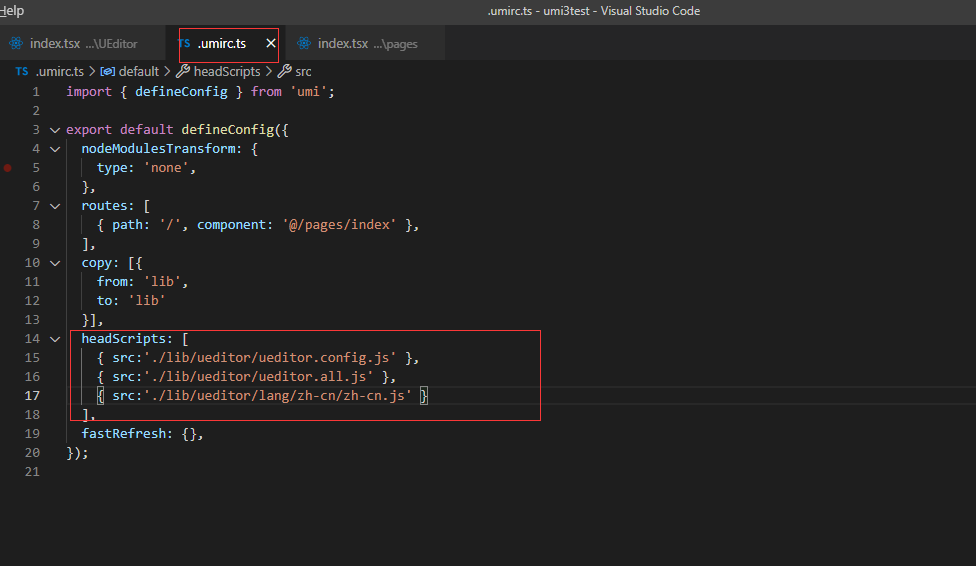
Task: Click wrench icon beside headScripts breadcrumb
Action: tap(183, 72)
